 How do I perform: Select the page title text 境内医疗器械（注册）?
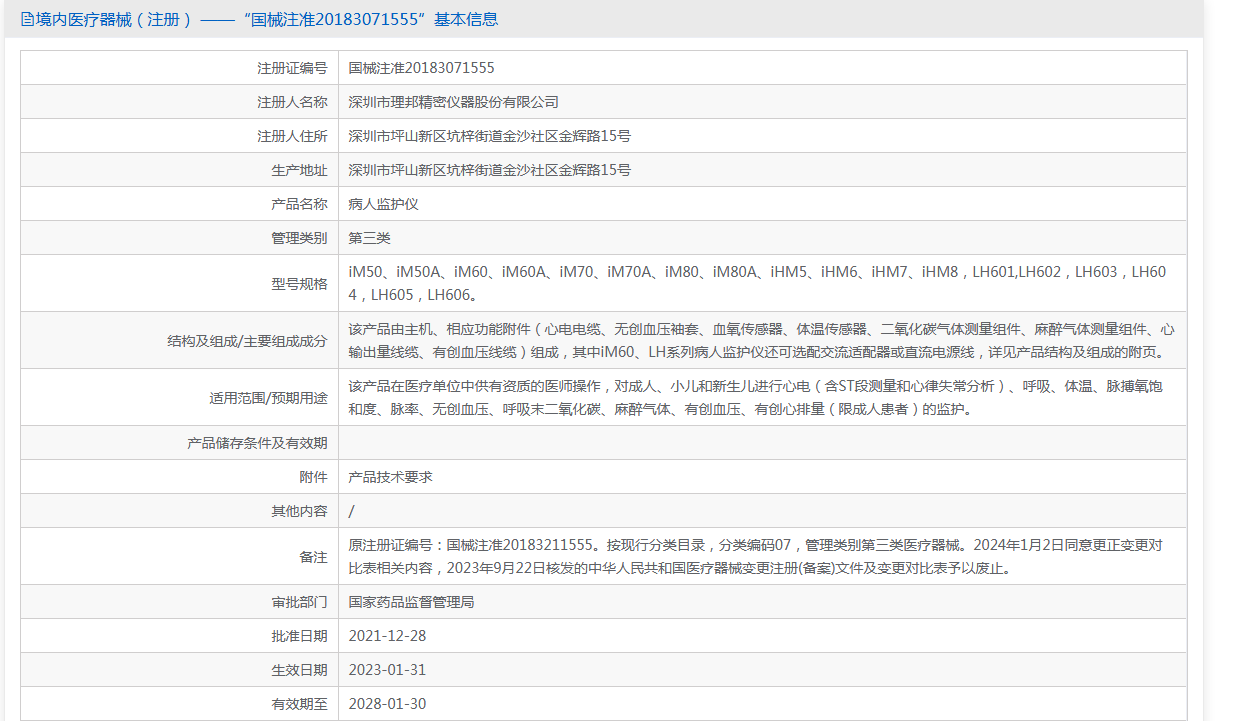[113, 19]
